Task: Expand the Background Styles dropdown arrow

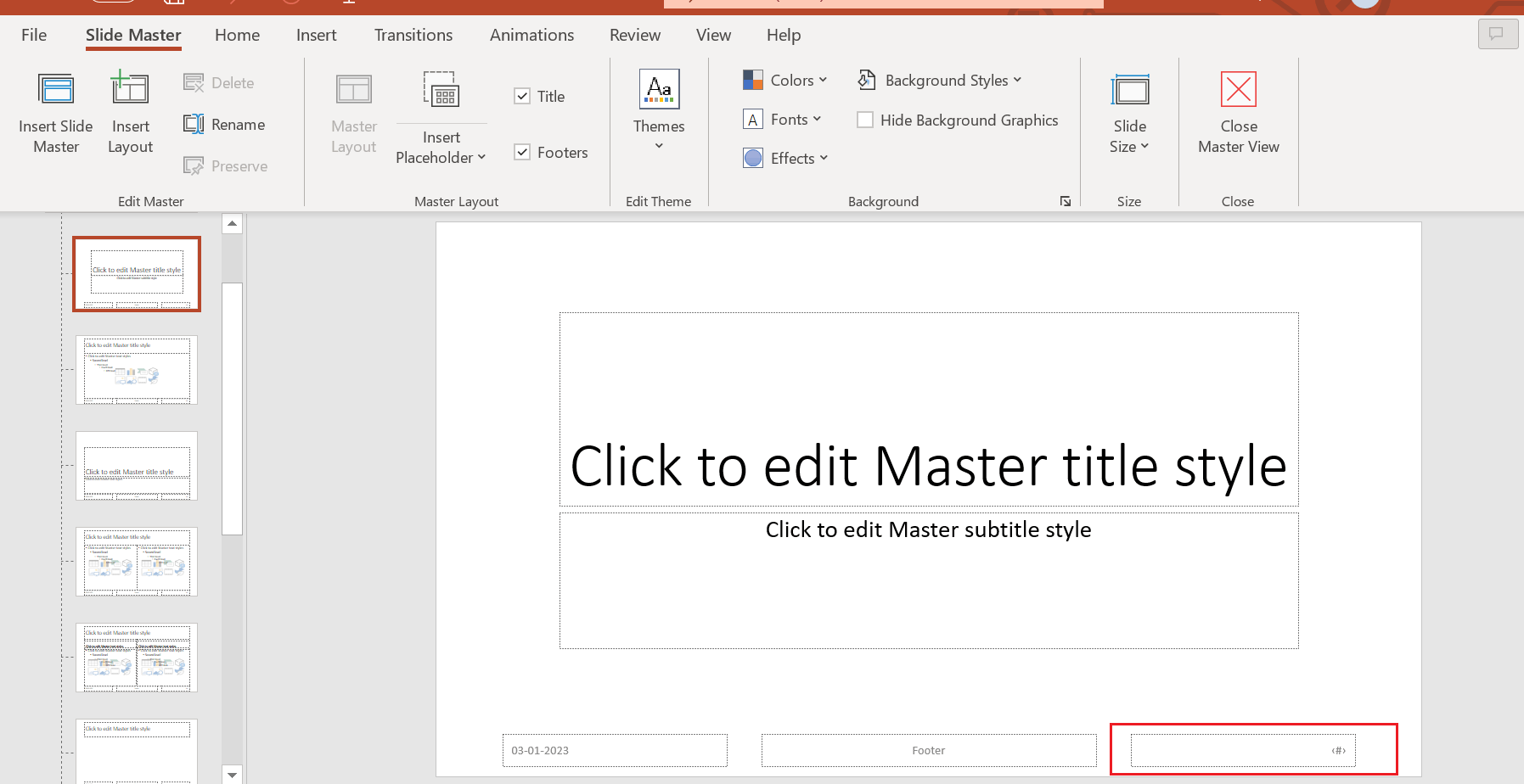Action: coord(1017,81)
